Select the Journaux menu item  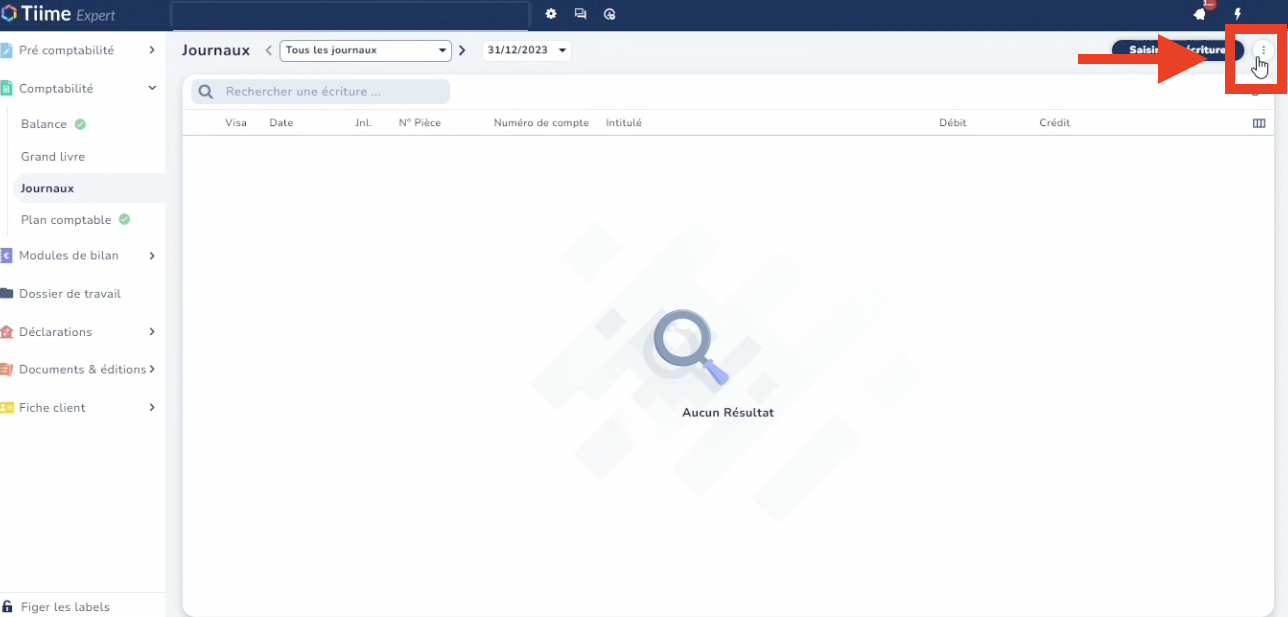88,188
